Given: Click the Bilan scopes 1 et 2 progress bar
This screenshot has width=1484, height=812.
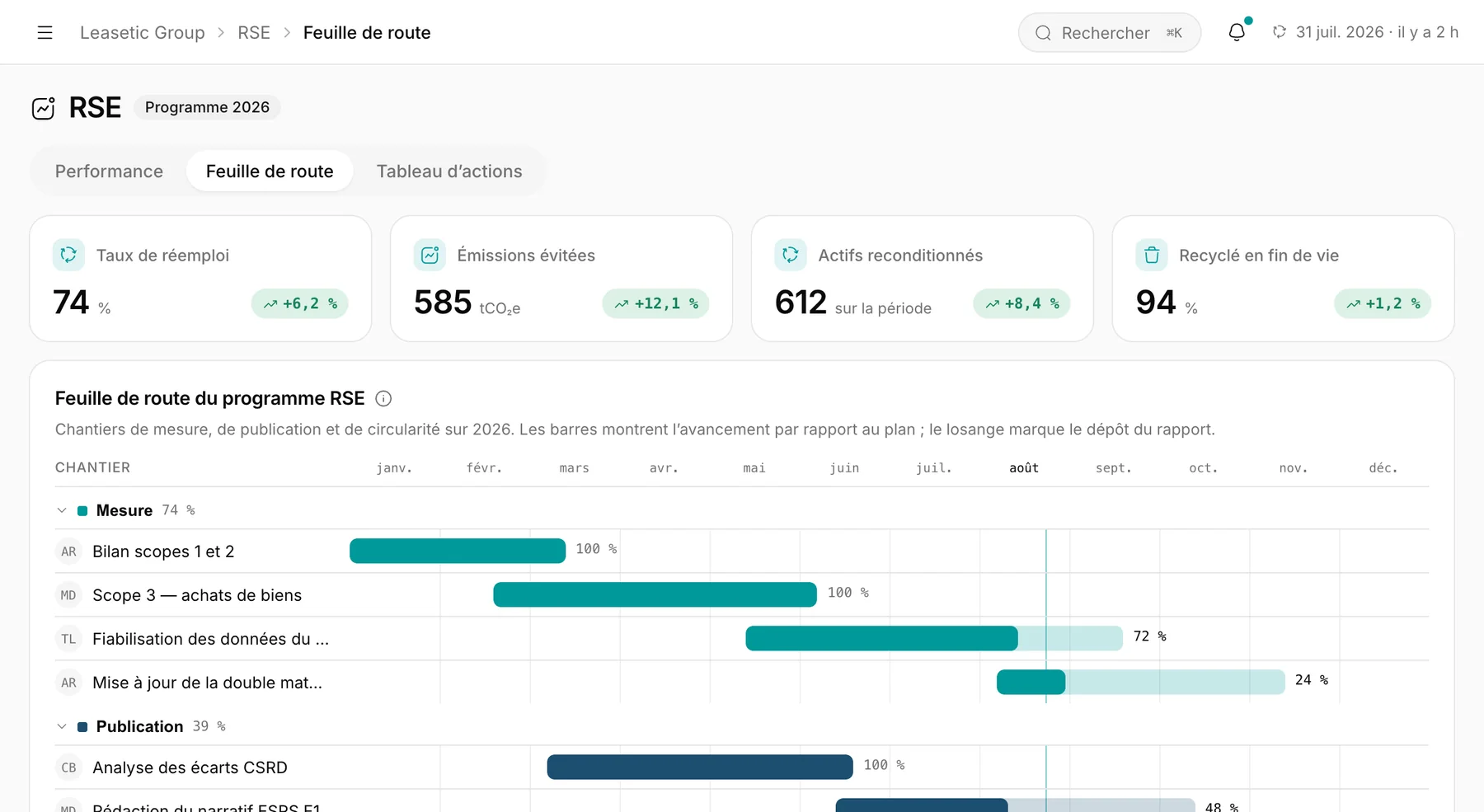Looking at the screenshot, I should [x=458, y=551].
